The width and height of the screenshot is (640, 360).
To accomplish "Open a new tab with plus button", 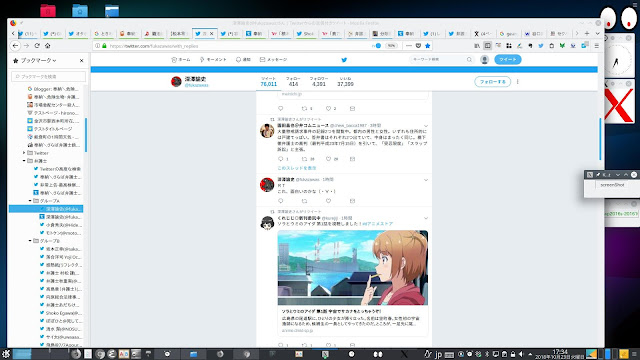I will click(587, 33).
